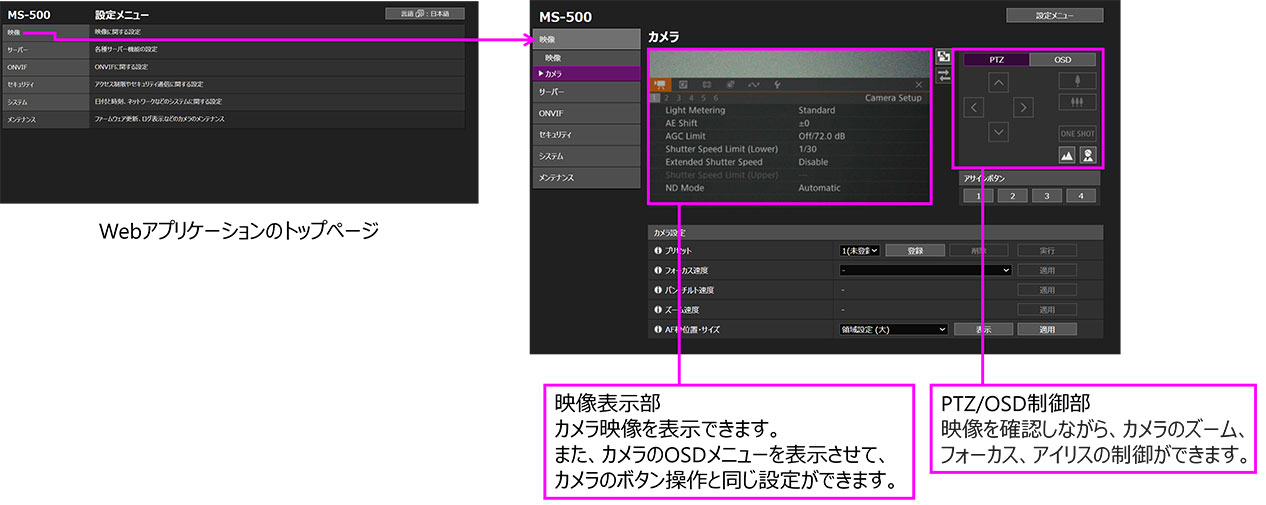Click the ONE SHOT autofocus button
This screenshot has height=505, width=1266.
pos(1077,133)
